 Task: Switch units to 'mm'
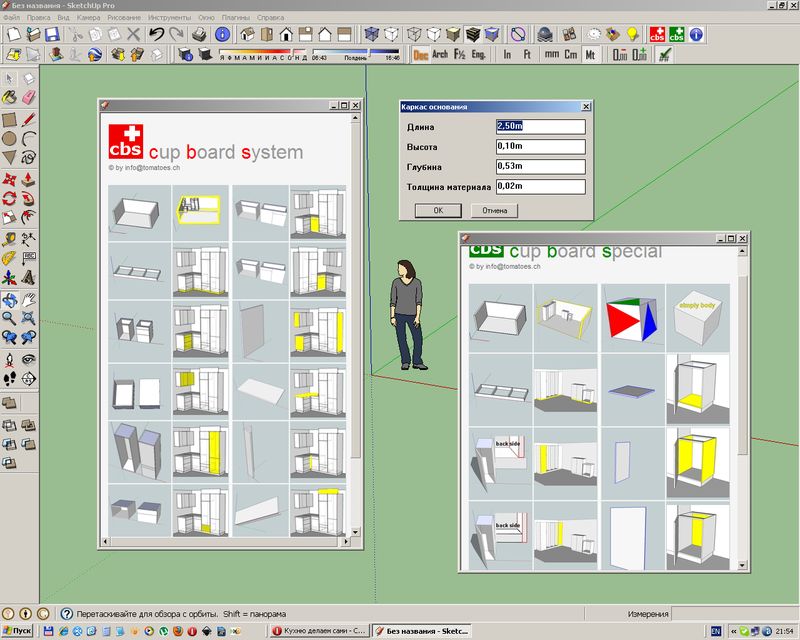click(x=552, y=55)
